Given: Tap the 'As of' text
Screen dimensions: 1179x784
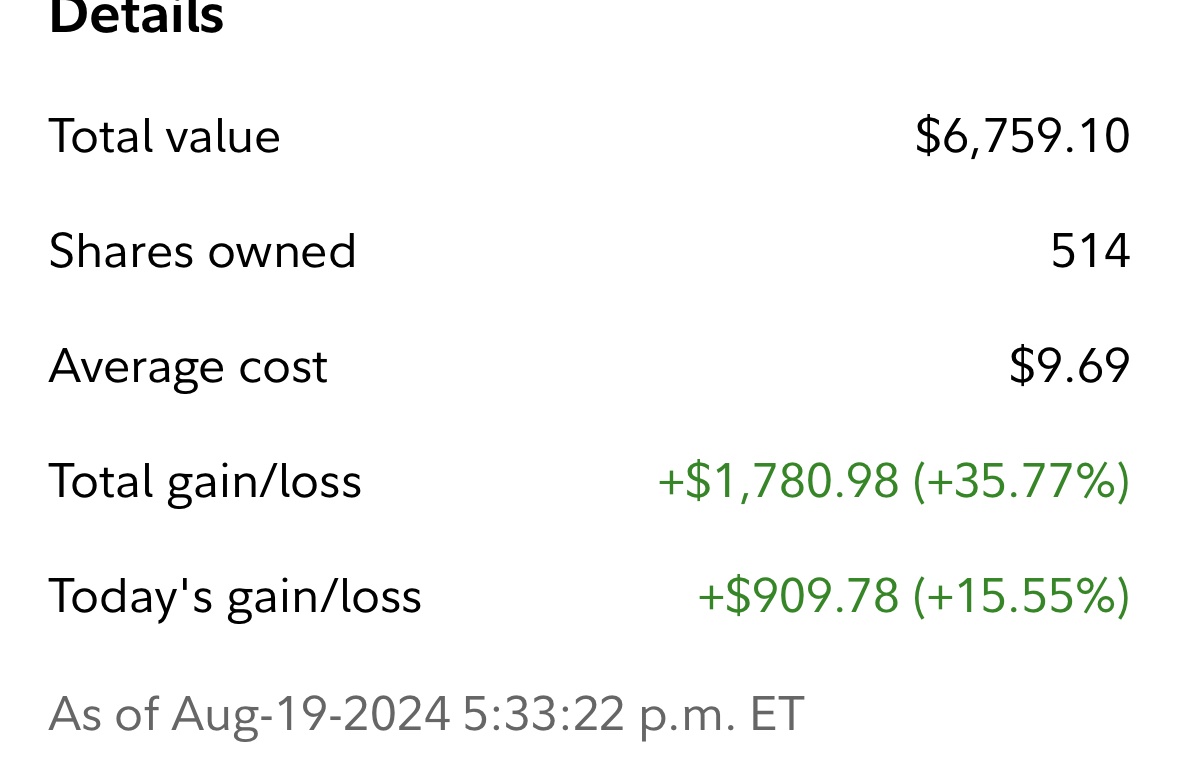Looking at the screenshot, I should (x=104, y=714).
